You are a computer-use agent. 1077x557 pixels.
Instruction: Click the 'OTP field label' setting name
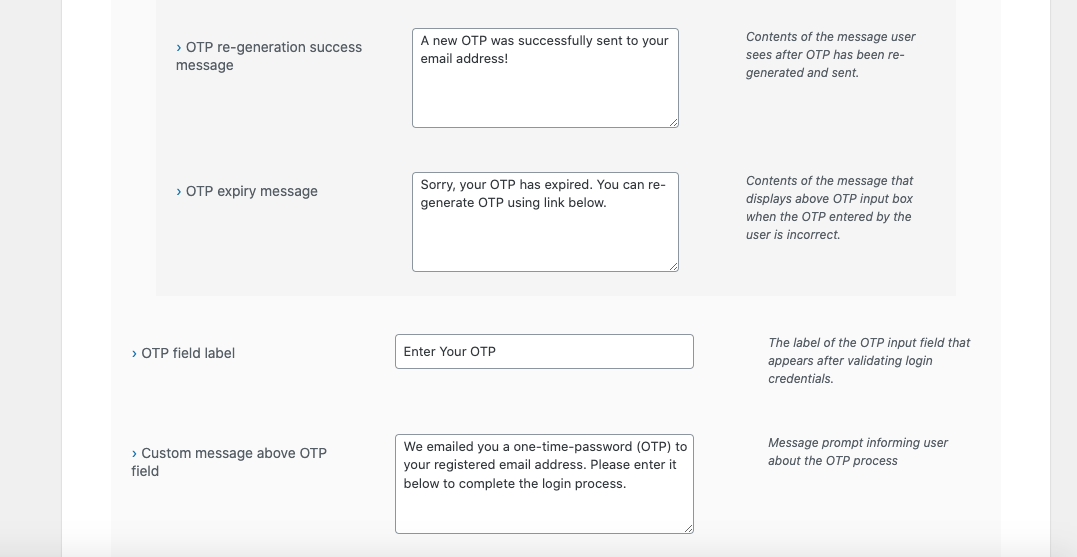click(189, 354)
